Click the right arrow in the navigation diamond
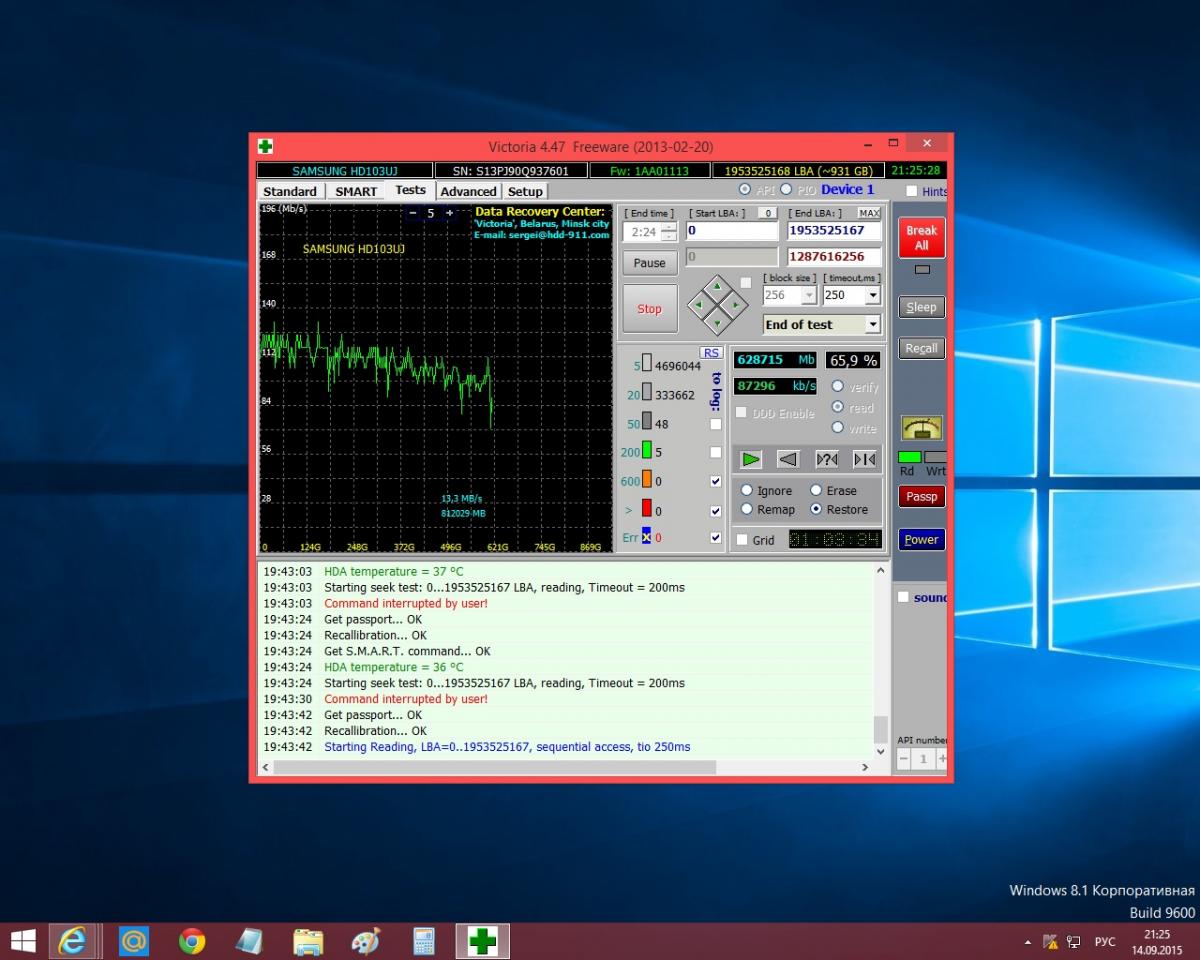 point(735,305)
